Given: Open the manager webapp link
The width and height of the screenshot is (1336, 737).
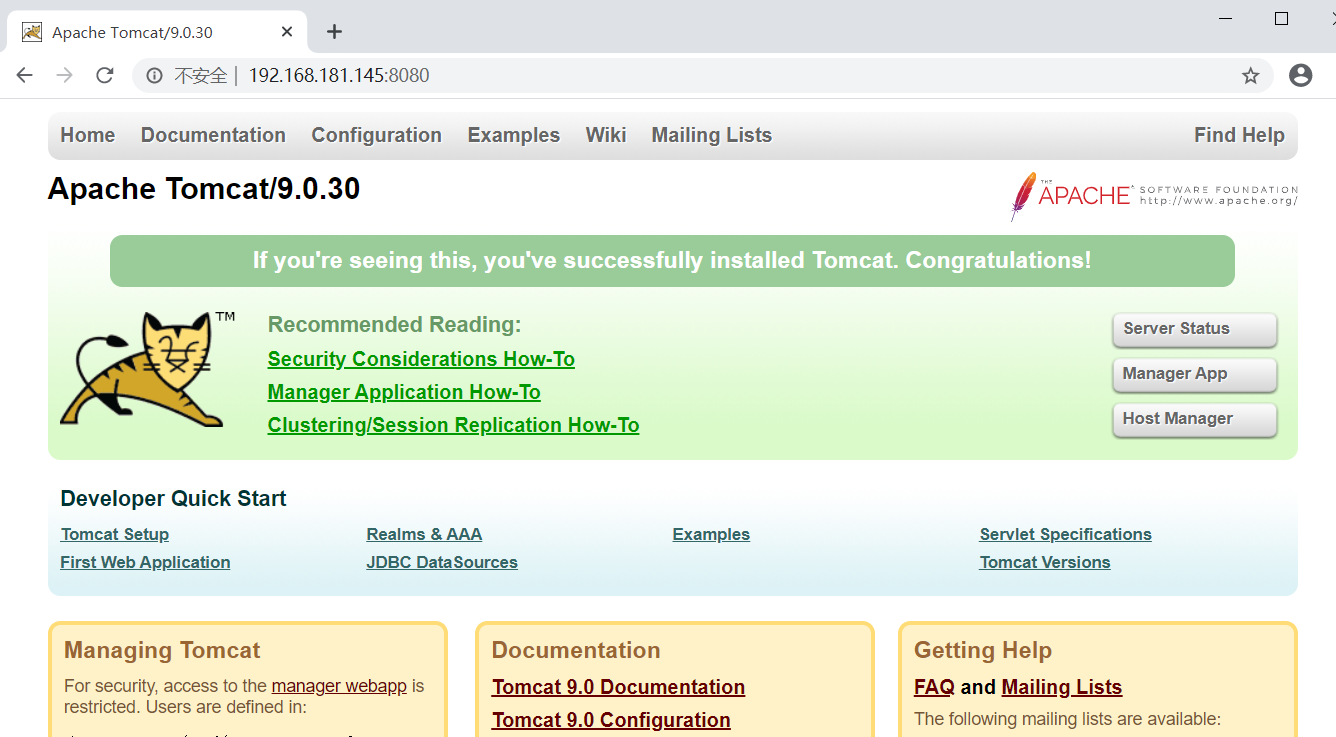Looking at the screenshot, I should 339,686.
